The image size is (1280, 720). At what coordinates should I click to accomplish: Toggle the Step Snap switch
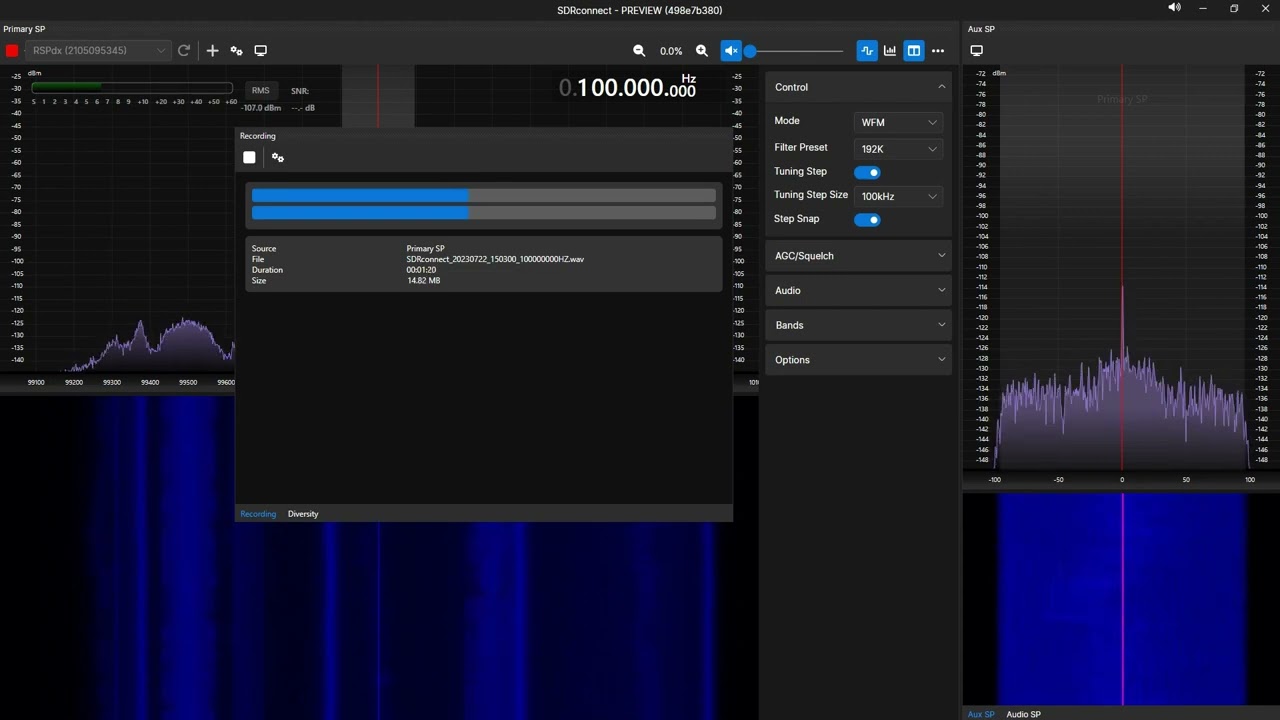point(867,220)
